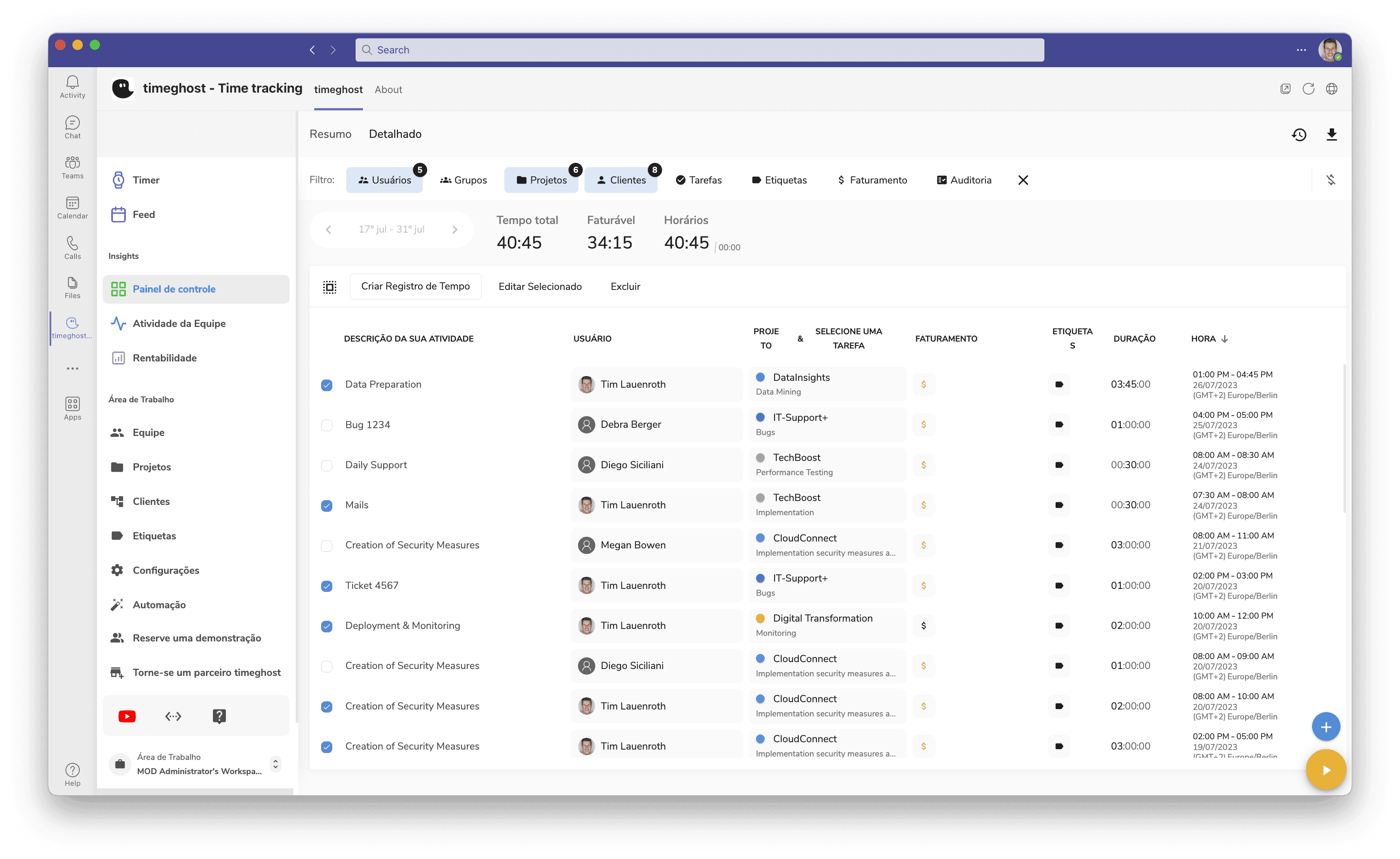1400x859 pixels.
Task: Open the Tarefas filter dropdown
Action: (699, 180)
